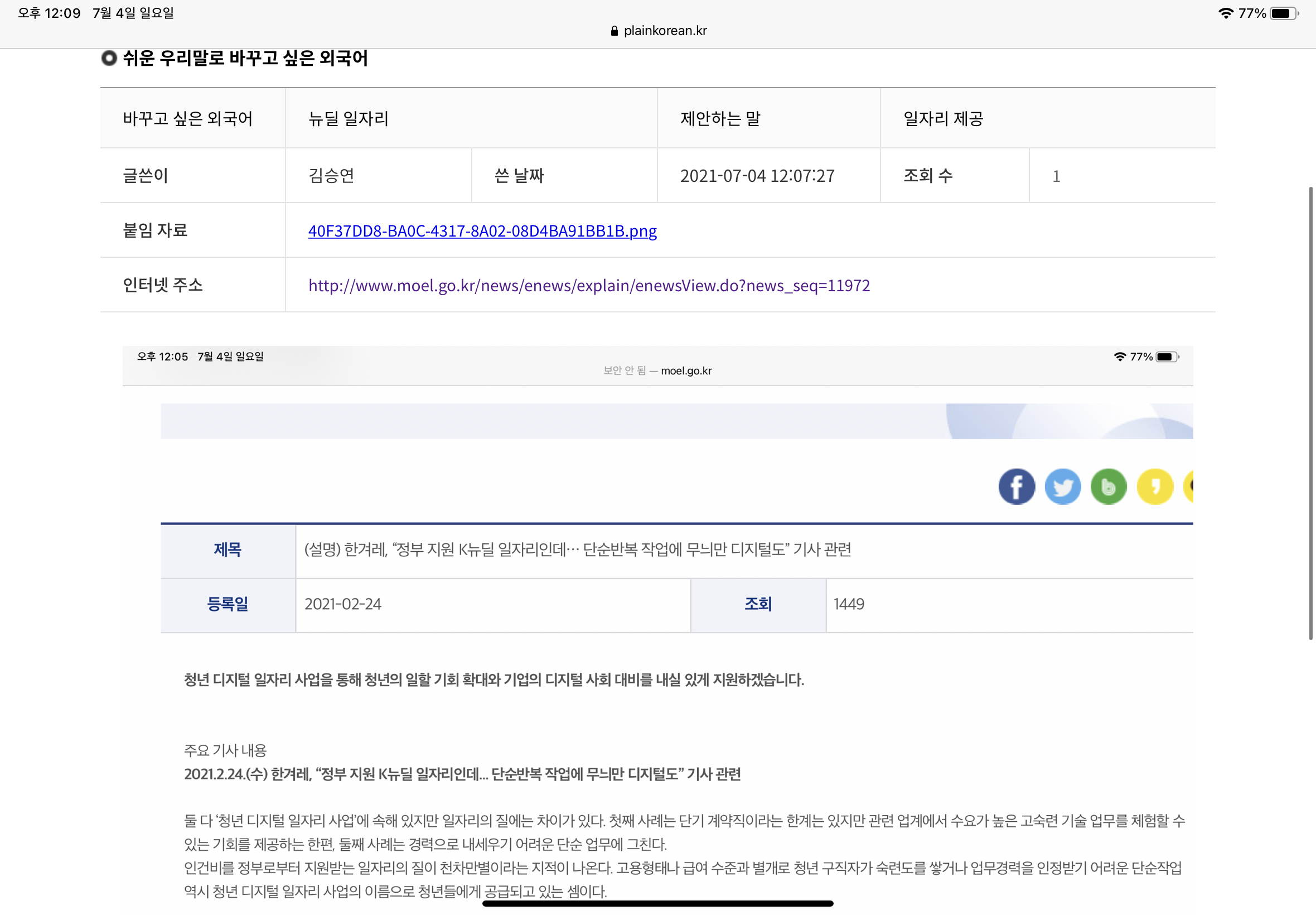
Task: Tap the black home indicator bar
Action: 657,903
